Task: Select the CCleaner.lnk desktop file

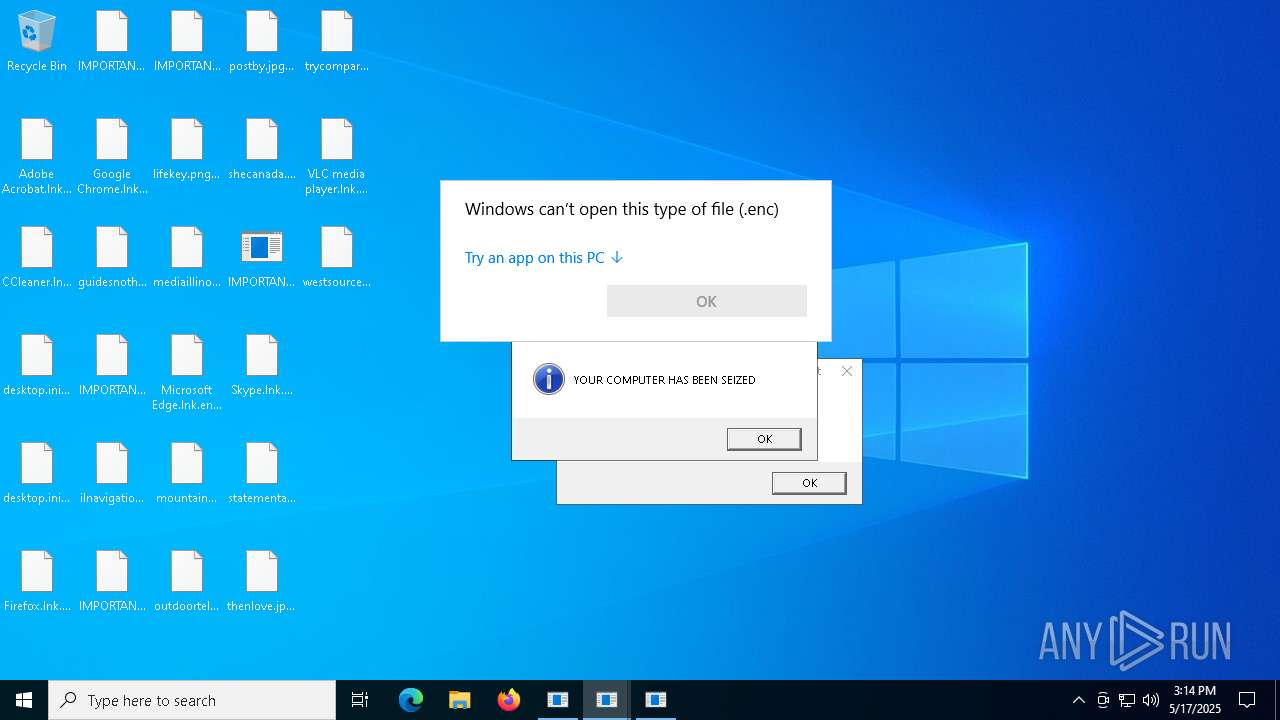Action: pos(37,257)
